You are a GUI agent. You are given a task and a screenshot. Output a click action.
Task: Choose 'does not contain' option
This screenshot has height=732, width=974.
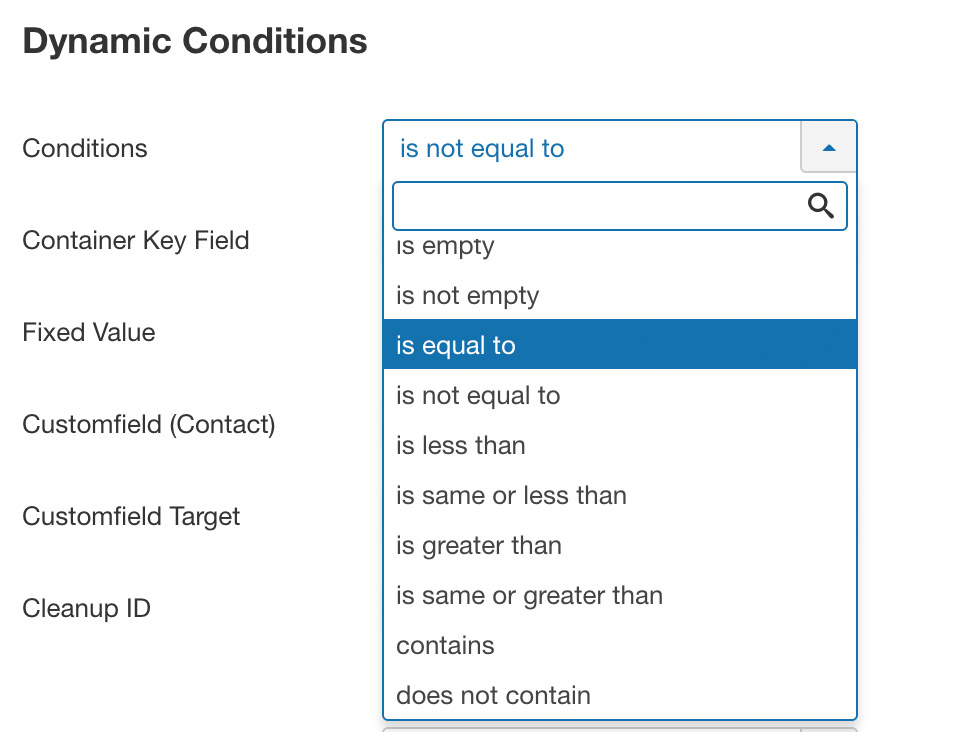[620, 695]
